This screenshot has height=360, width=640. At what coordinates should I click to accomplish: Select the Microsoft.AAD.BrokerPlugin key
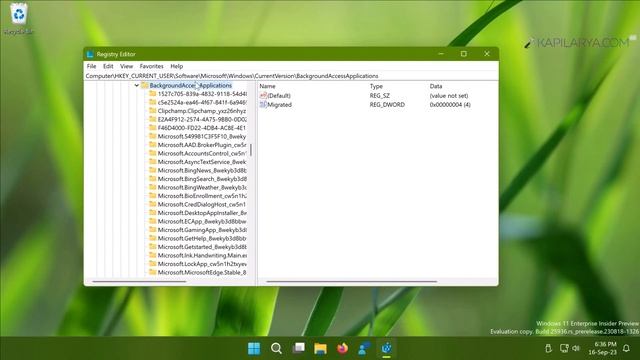click(202, 145)
